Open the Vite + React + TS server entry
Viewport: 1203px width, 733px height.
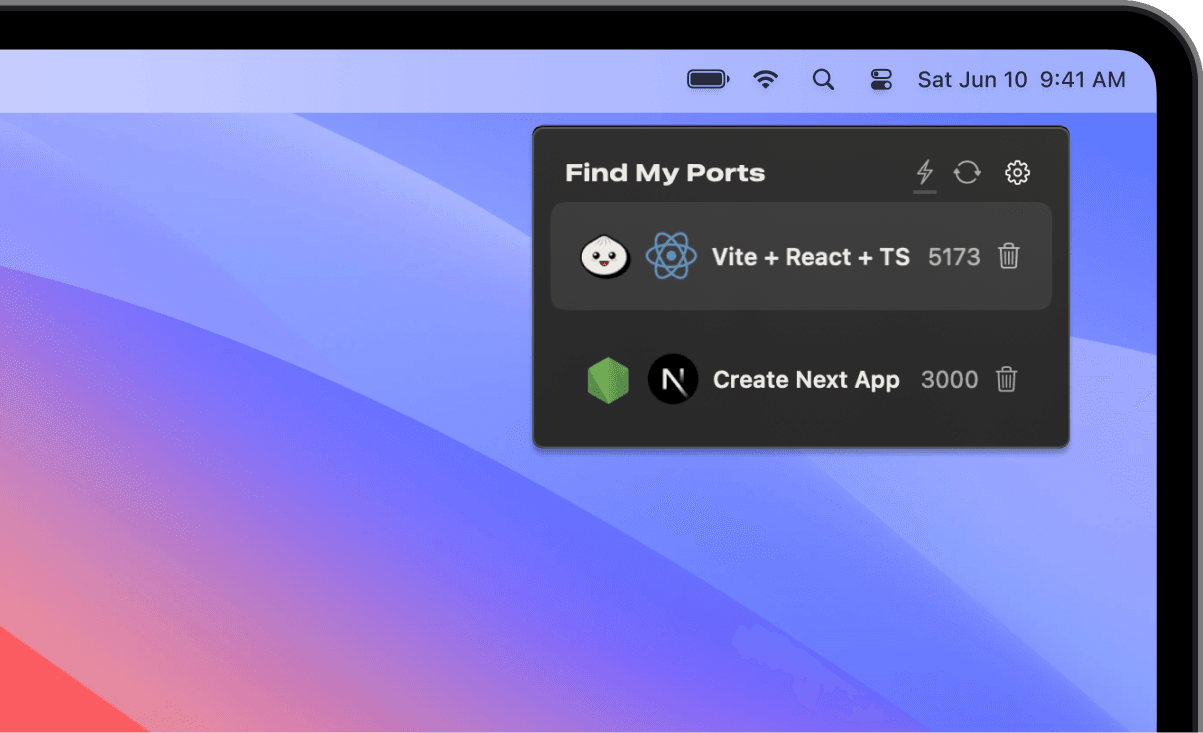tap(810, 257)
